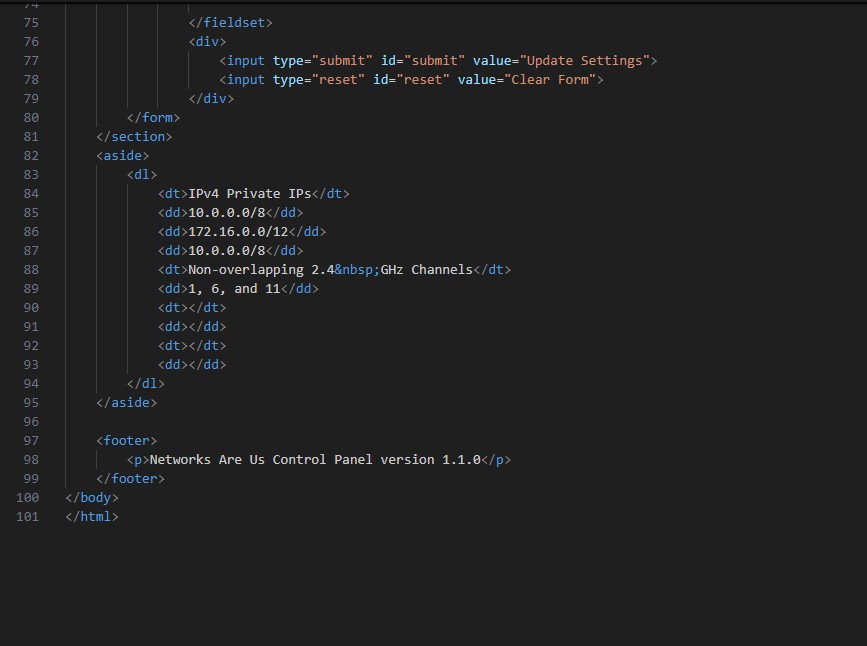The height and width of the screenshot is (646, 867).
Task: Click the closing dl tag
Action: 146,384
